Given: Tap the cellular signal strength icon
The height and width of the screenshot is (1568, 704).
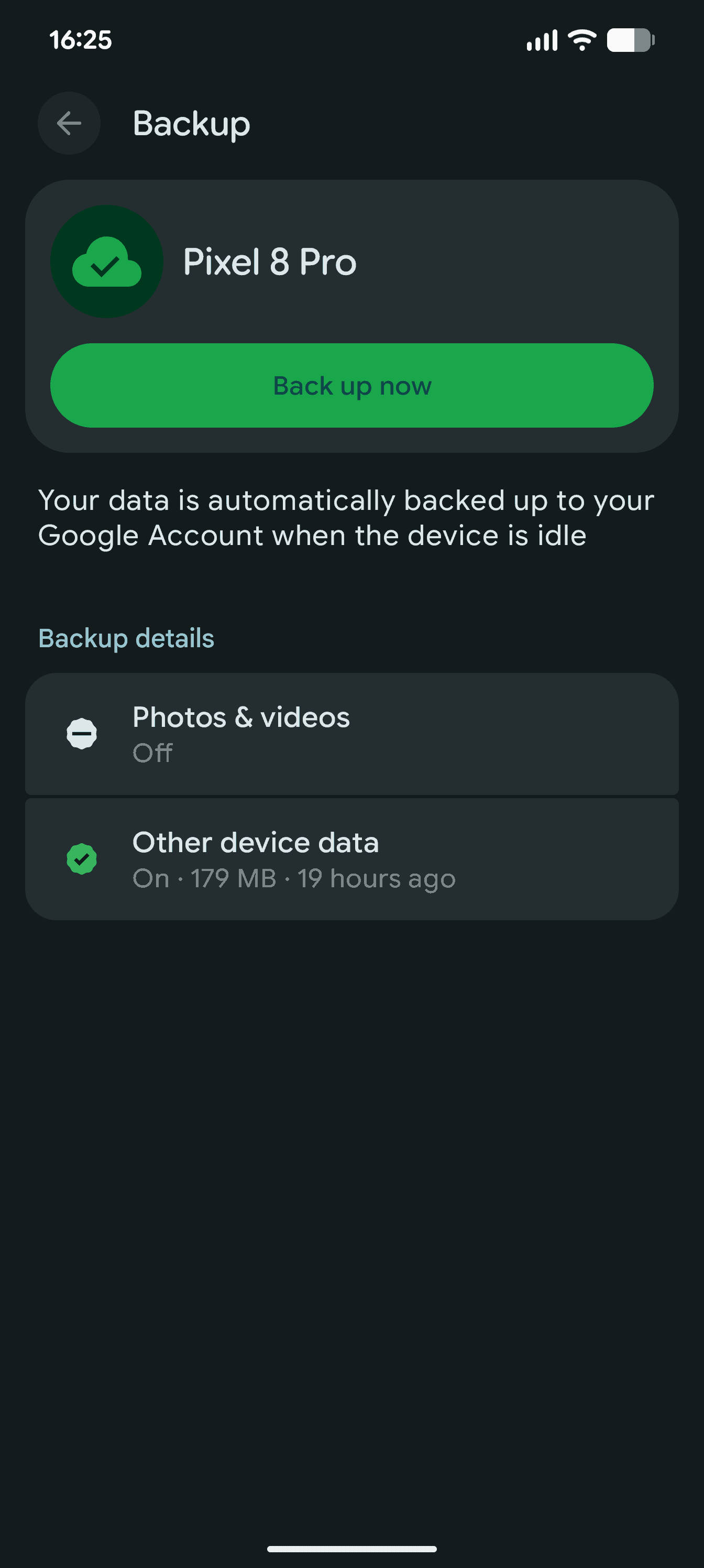Looking at the screenshot, I should coord(542,40).
